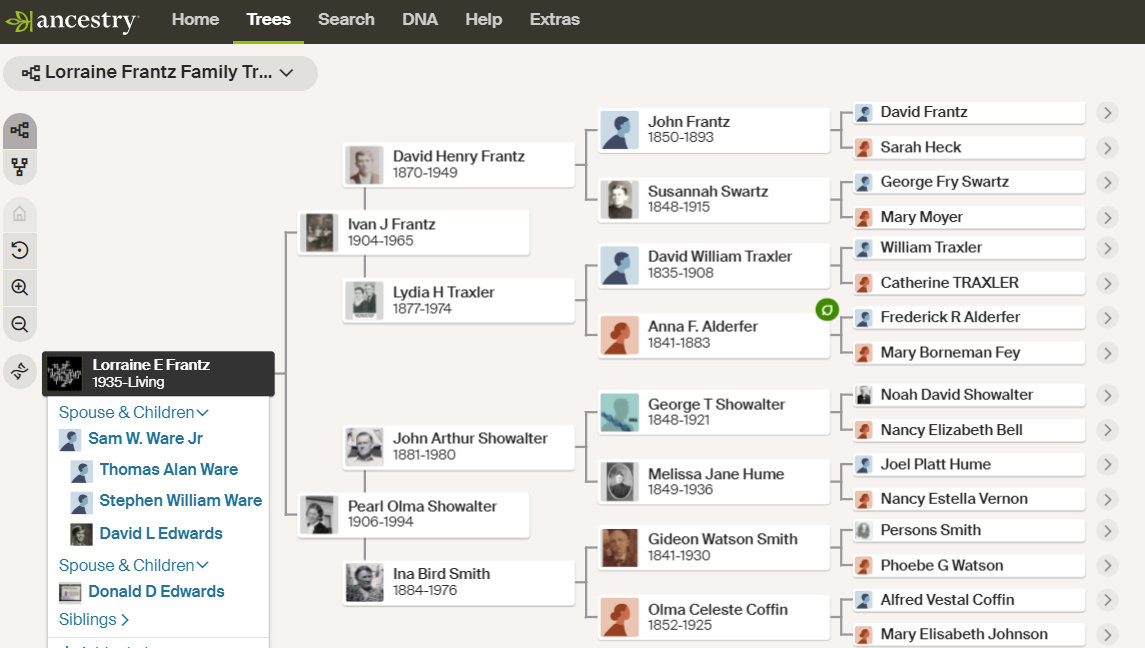Viewport: 1145px width, 648px height.
Task: Toggle the DNA overlay icon
Action: 20,372
